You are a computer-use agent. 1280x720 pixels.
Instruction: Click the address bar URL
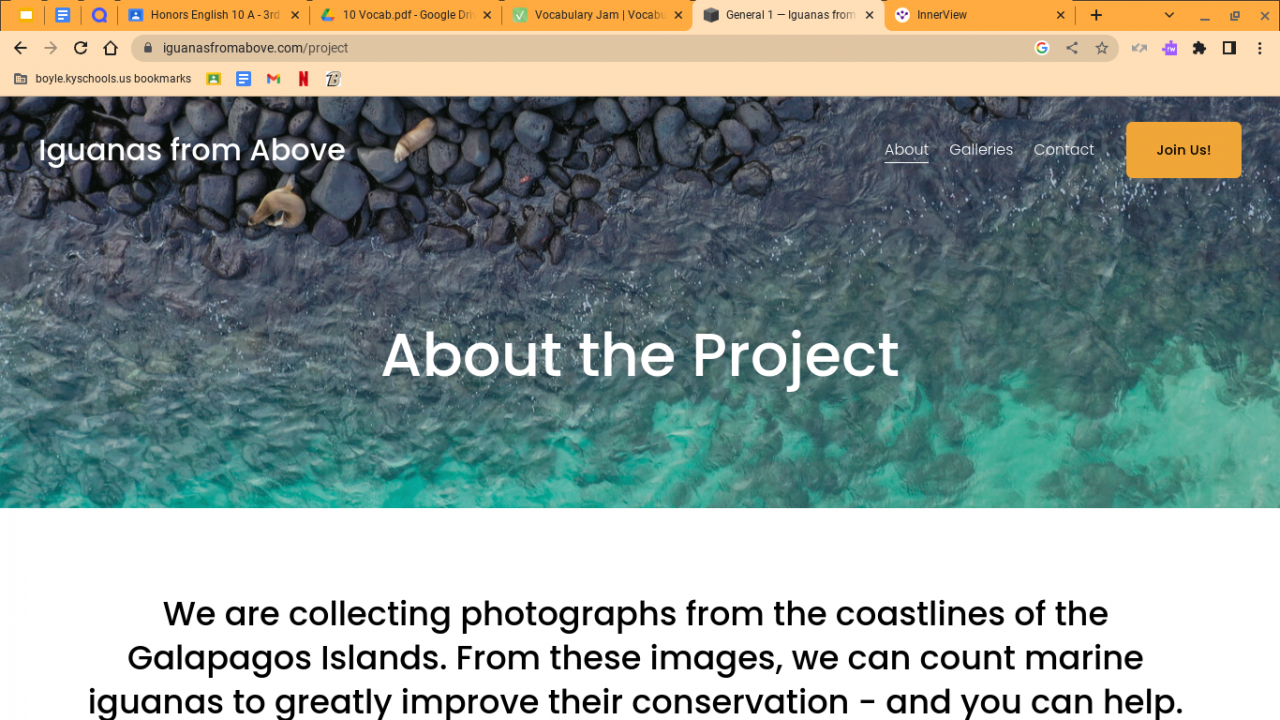255,48
